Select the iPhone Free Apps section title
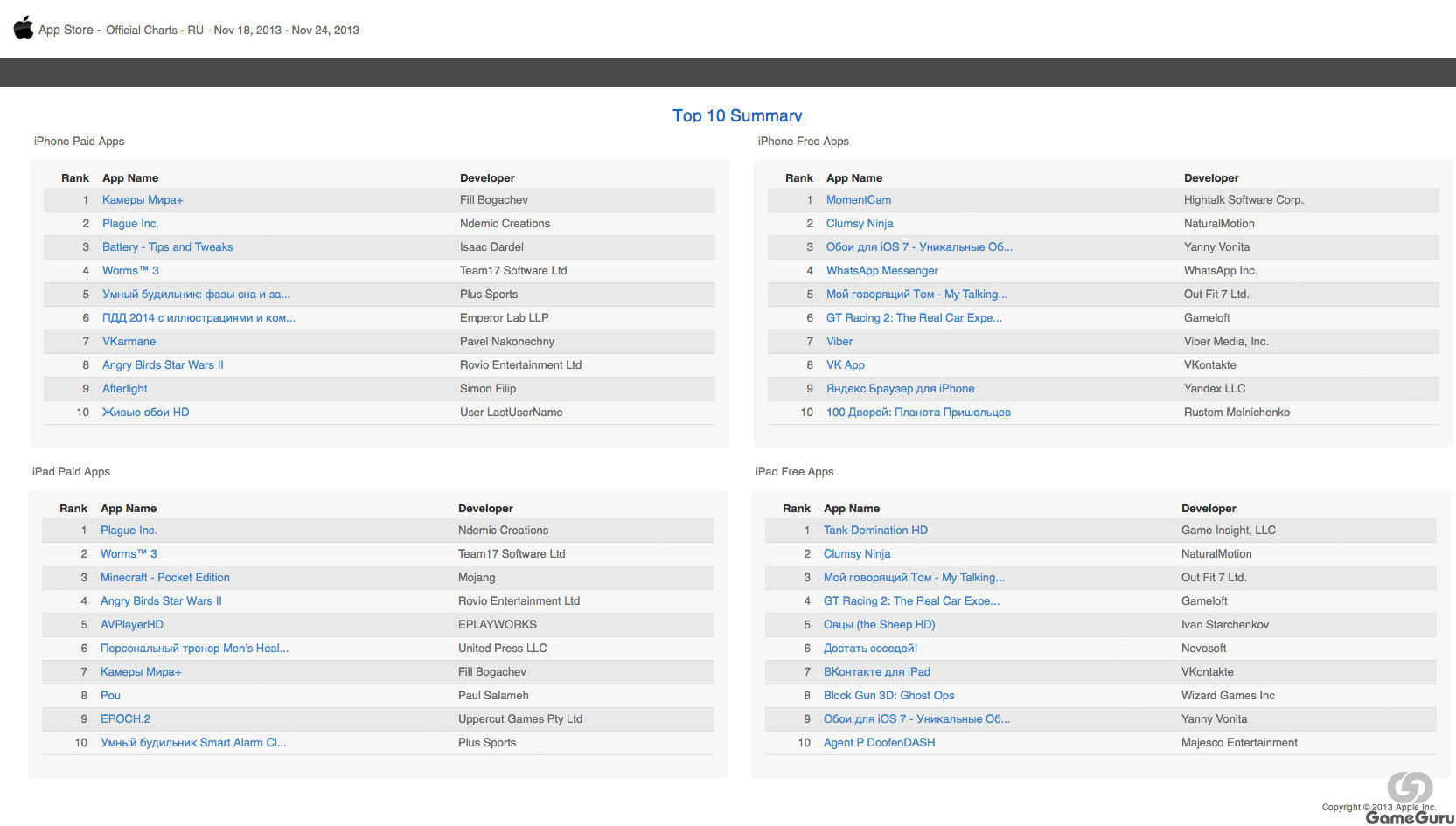 click(x=804, y=142)
